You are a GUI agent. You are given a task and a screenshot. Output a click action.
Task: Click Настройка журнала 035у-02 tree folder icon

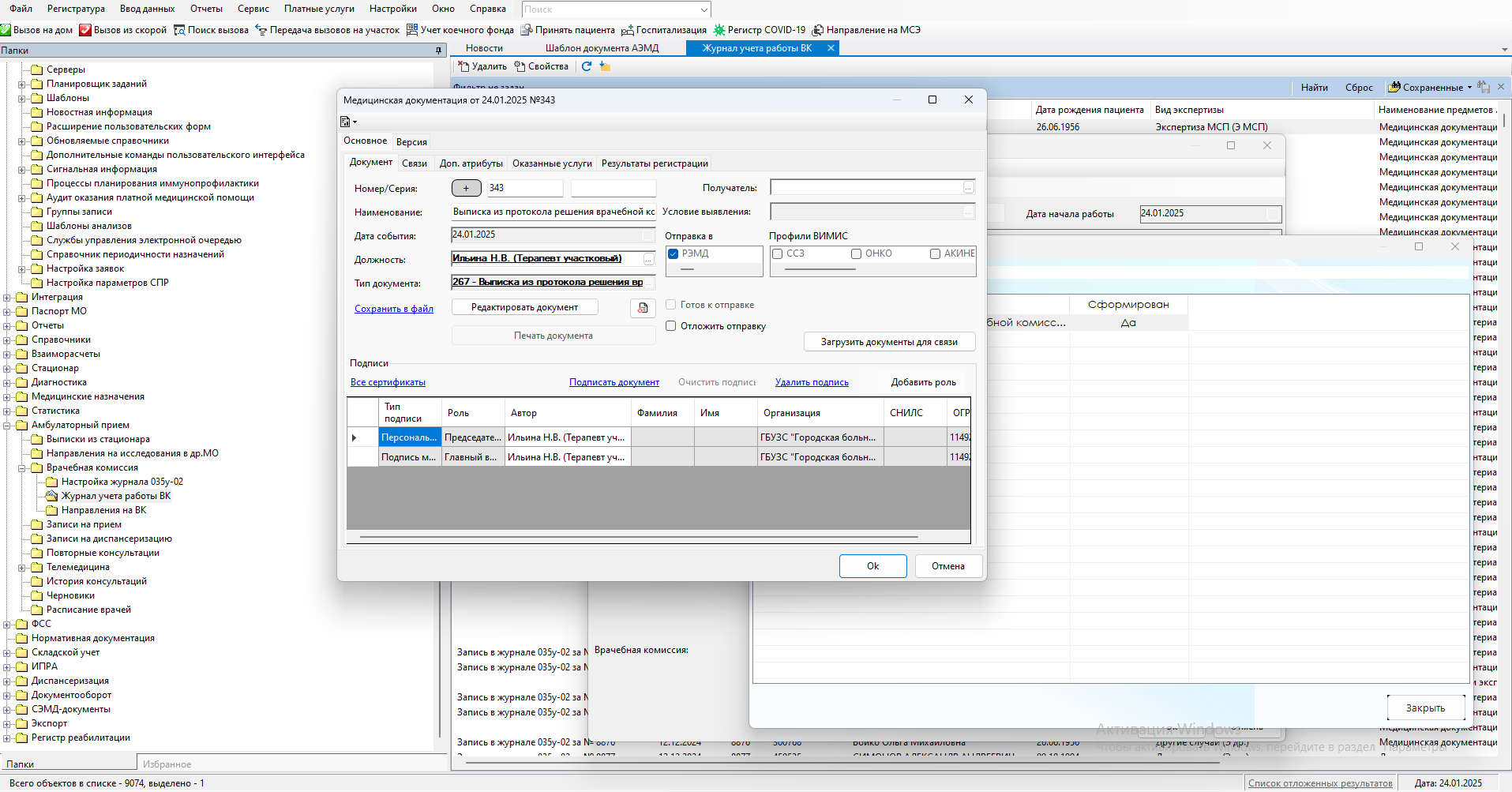(51, 482)
